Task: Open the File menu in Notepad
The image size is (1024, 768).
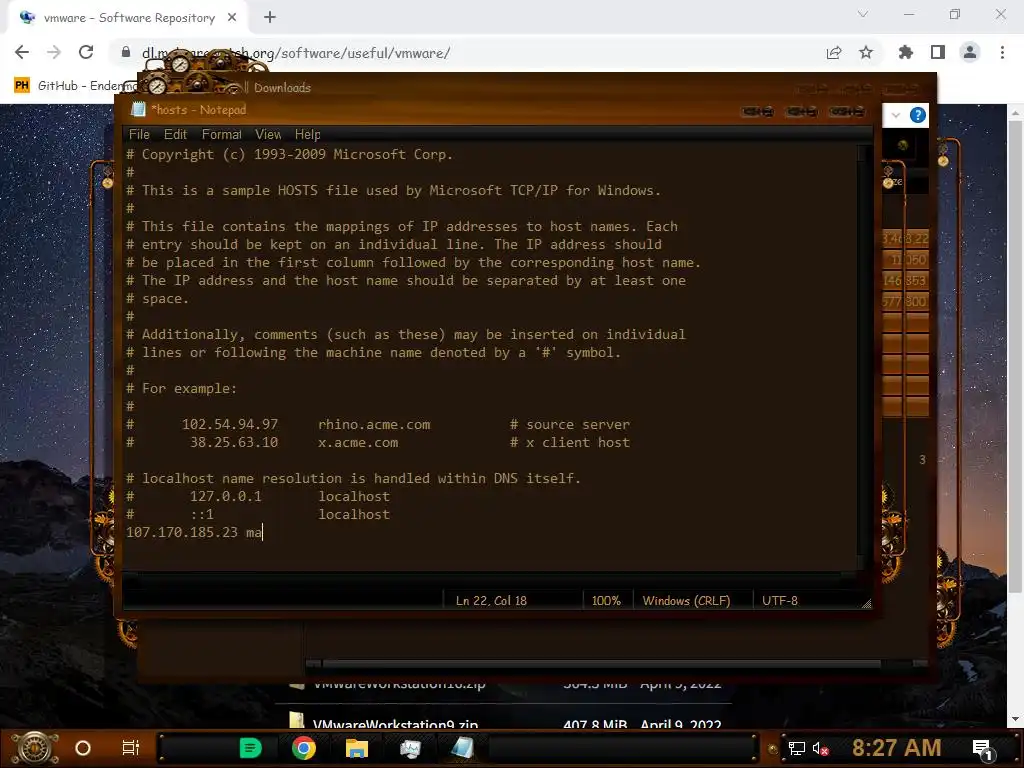Action: tap(139, 135)
